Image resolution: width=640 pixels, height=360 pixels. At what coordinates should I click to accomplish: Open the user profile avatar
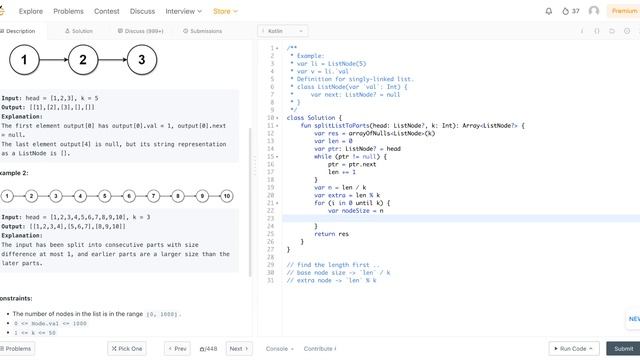click(x=594, y=11)
